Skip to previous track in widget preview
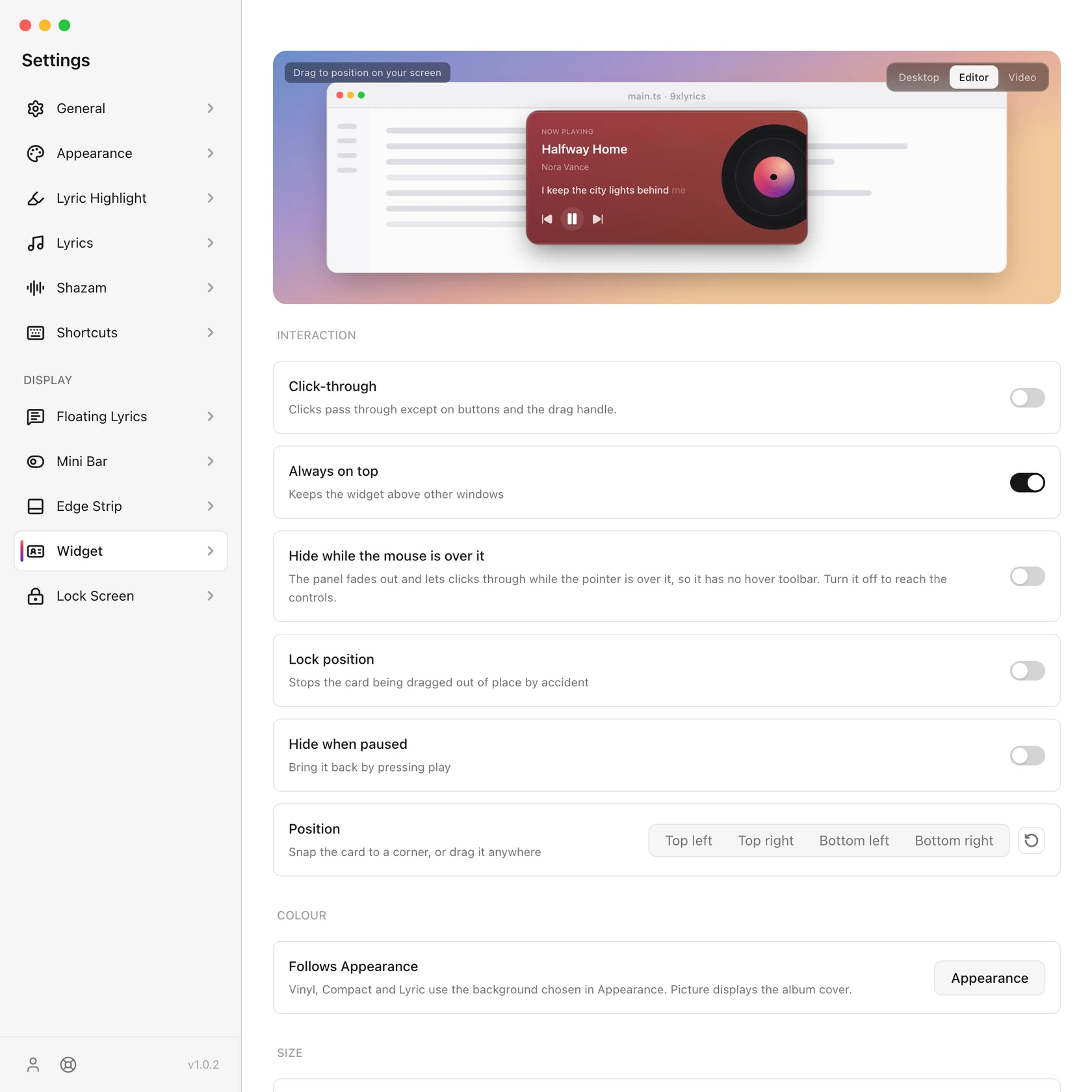The height and width of the screenshot is (1092, 1092). coord(547,219)
